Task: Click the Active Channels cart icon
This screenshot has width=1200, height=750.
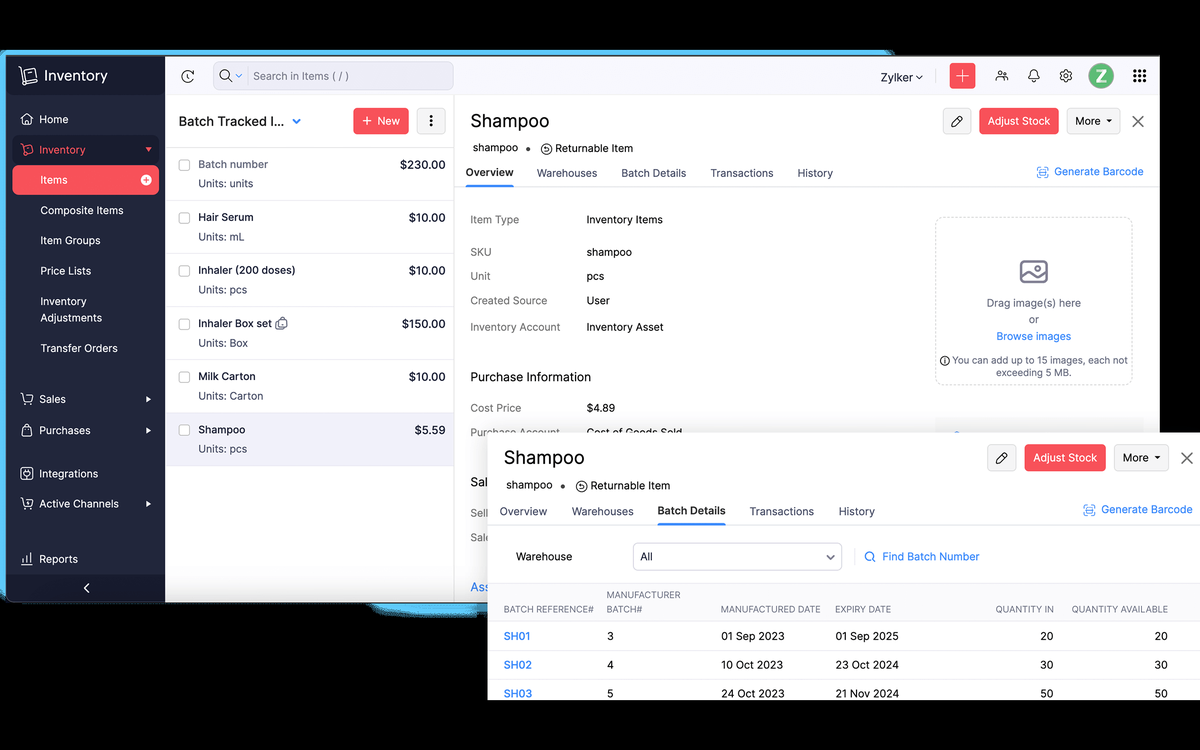Action: pyautogui.click(x=27, y=504)
